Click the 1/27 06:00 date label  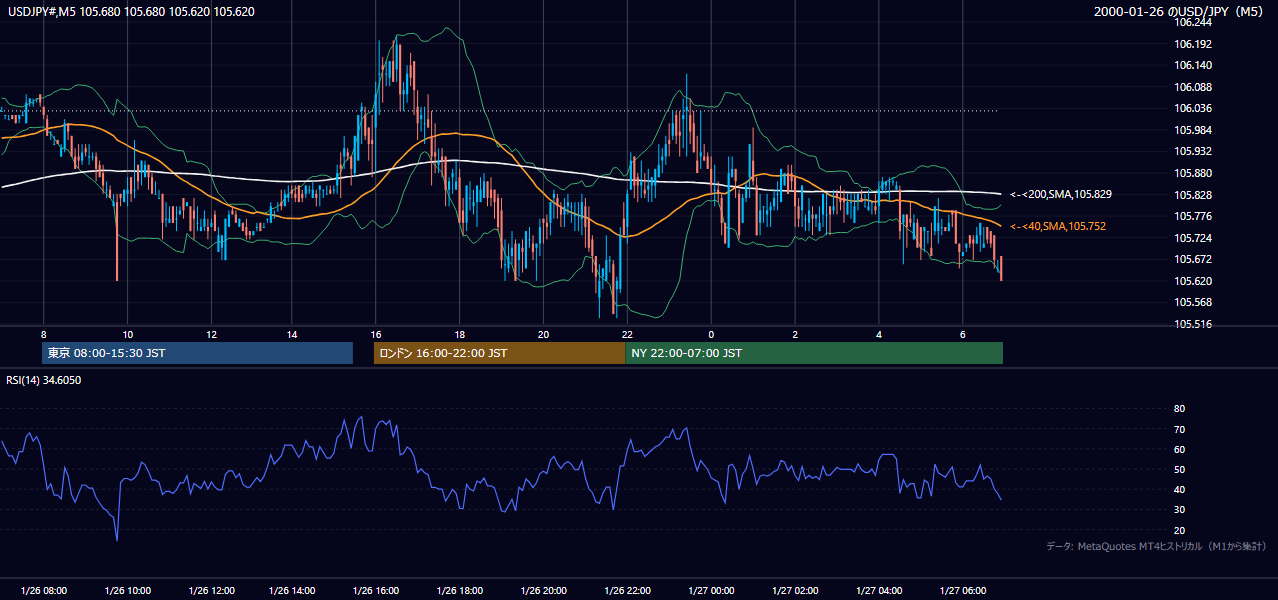point(962,591)
